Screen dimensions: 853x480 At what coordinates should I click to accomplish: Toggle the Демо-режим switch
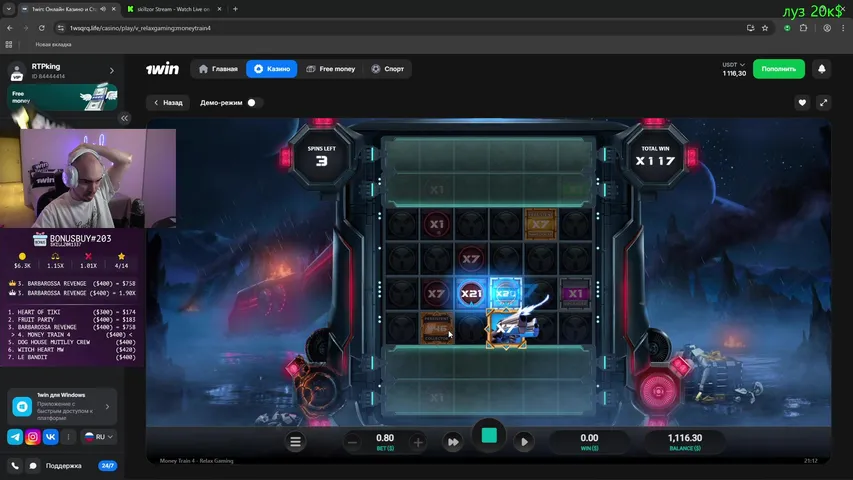point(250,102)
